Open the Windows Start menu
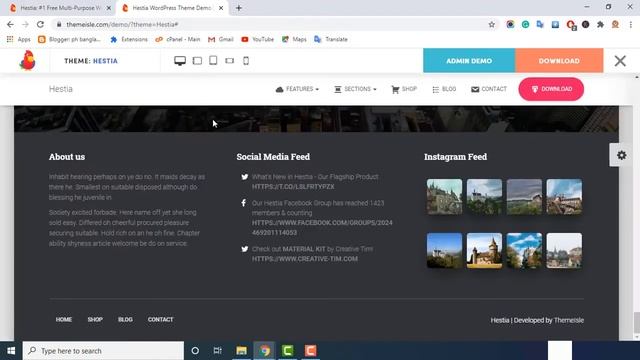 [x=11, y=351]
